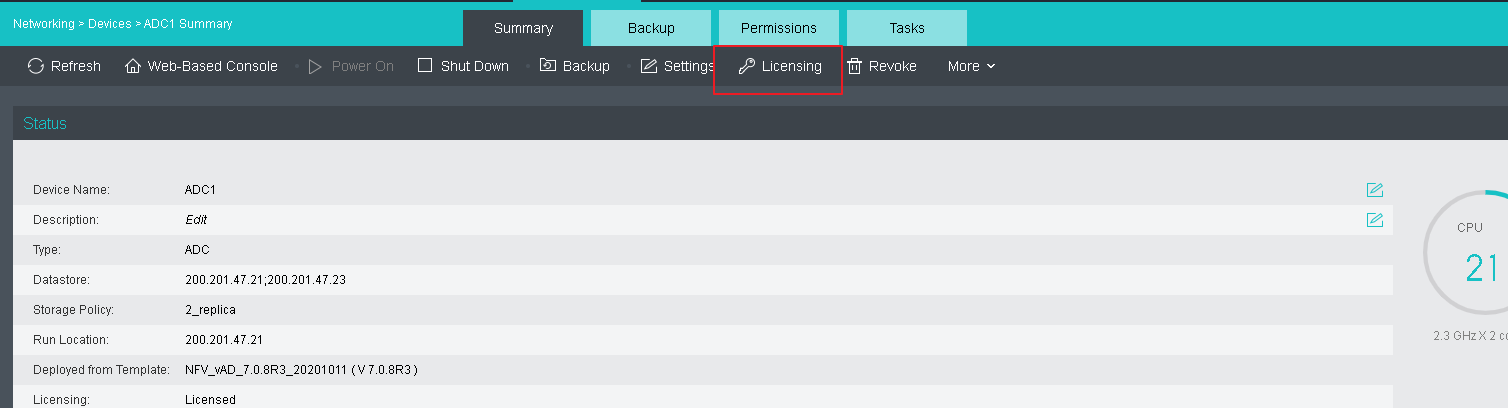Image resolution: width=1508 pixels, height=408 pixels.
Task: Open the Web-Based Console home icon
Action: pyautogui.click(x=133, y=66)
